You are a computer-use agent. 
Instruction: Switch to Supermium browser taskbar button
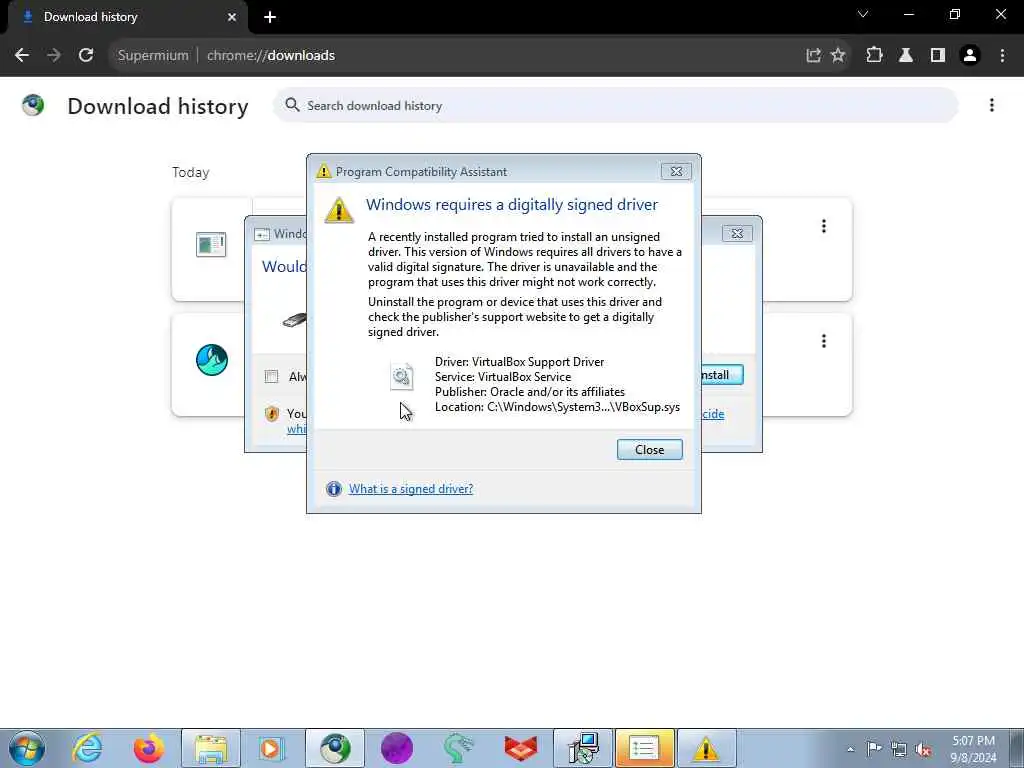click(x=334, y=748)
